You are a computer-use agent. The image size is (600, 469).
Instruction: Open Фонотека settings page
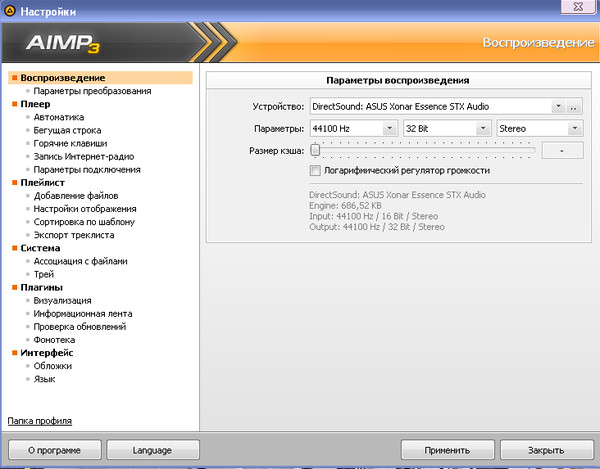coord(54,340)
